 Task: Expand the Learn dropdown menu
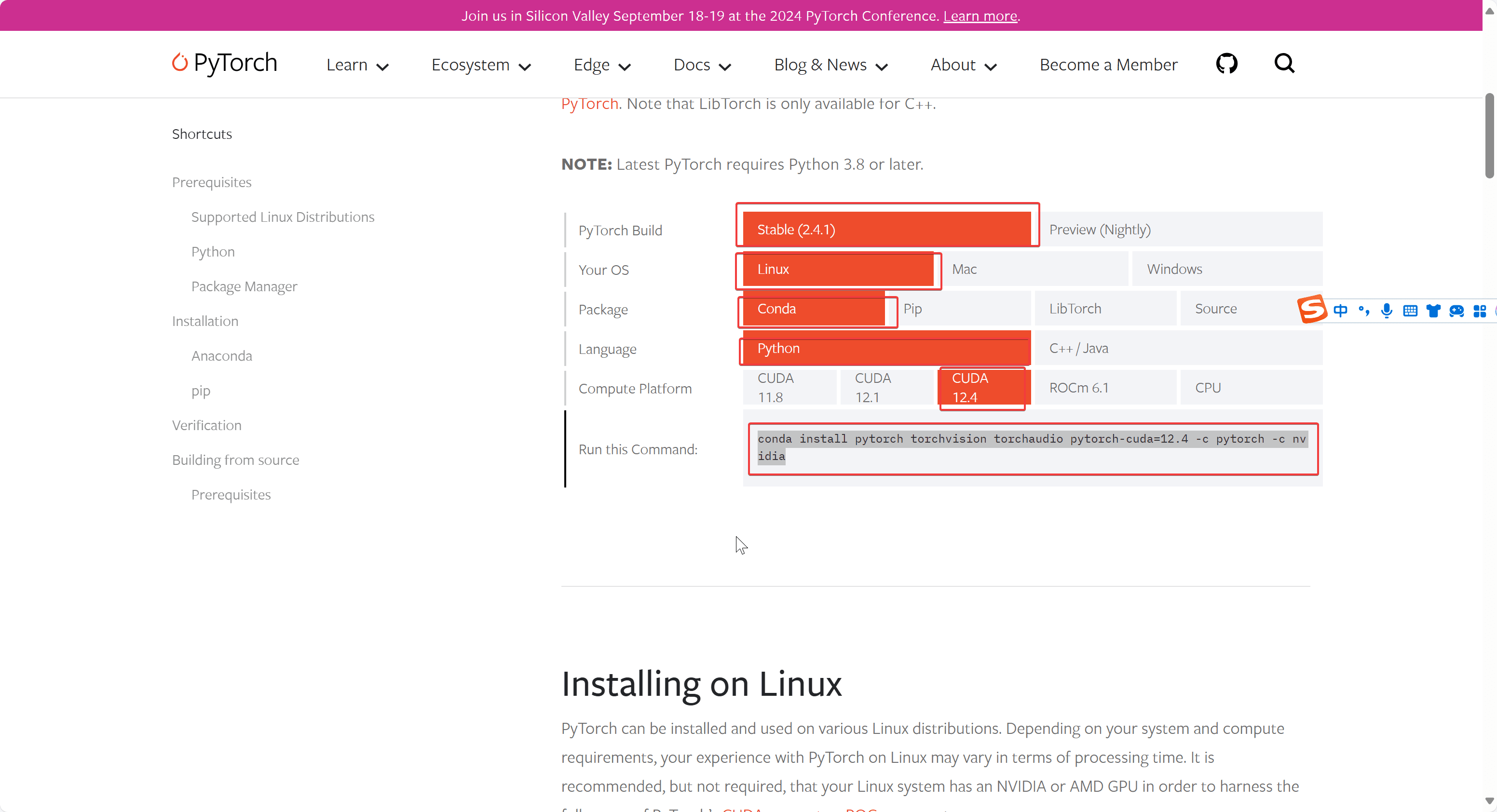(357, 65)
